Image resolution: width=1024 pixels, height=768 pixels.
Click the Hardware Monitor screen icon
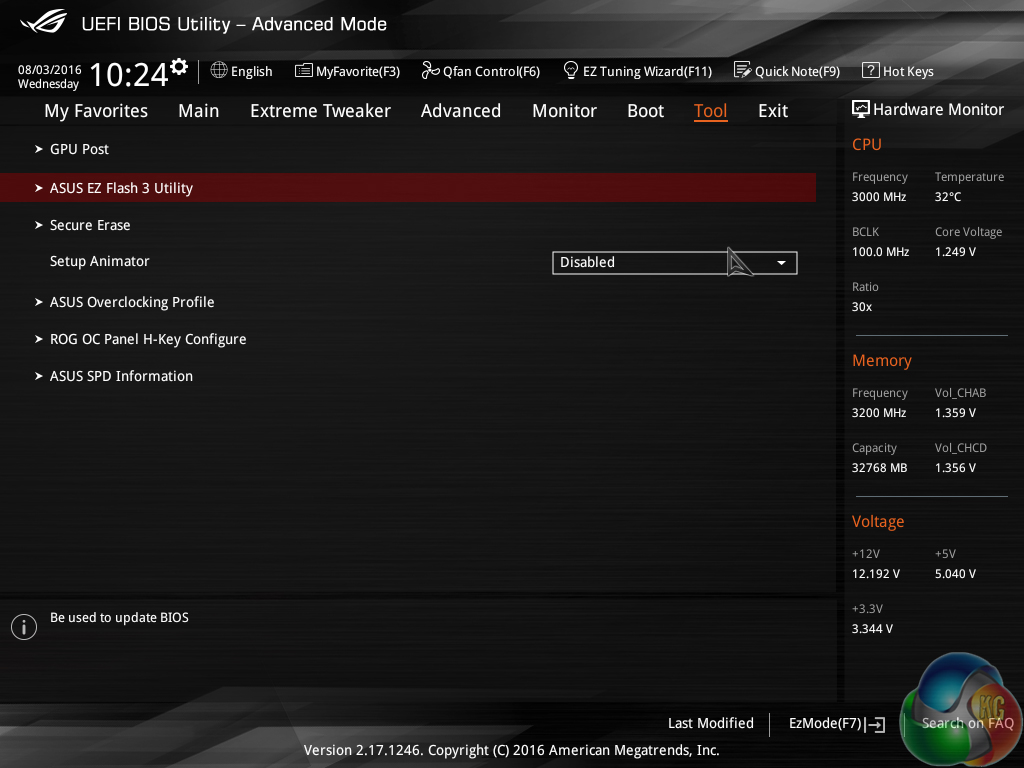click(861, 109)
